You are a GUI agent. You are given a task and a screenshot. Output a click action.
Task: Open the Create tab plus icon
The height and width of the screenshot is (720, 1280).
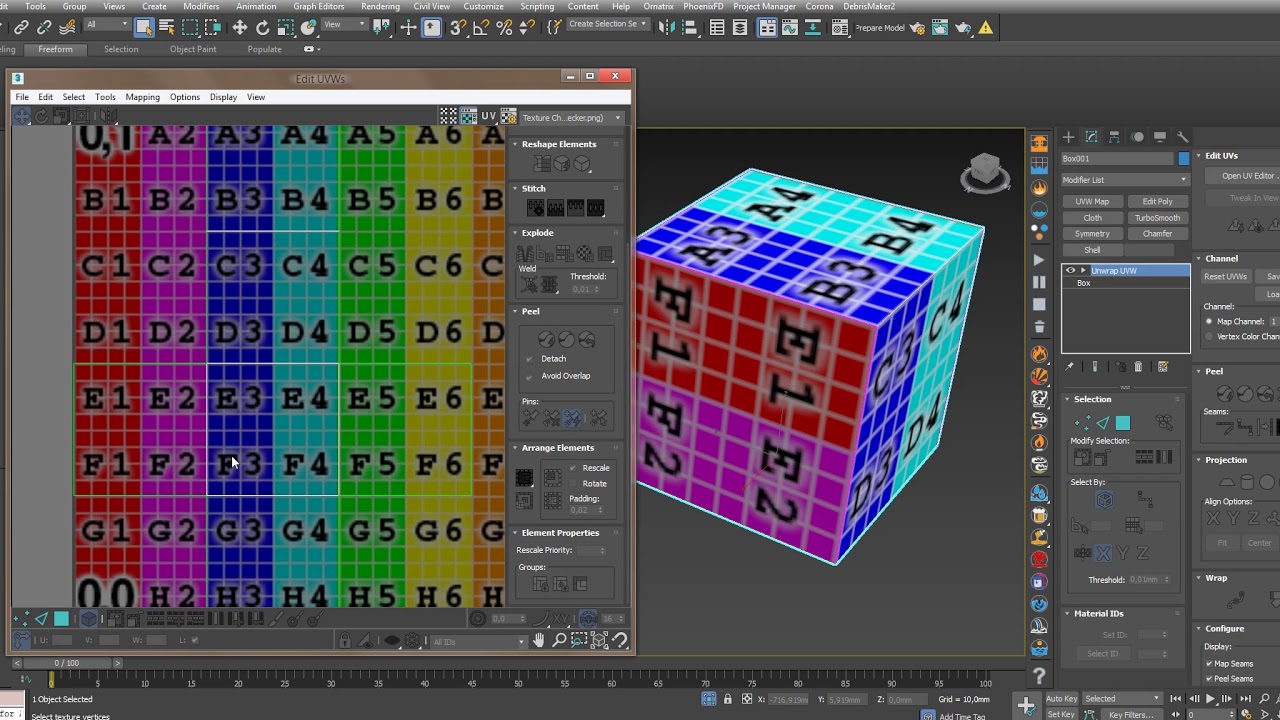1068,137
